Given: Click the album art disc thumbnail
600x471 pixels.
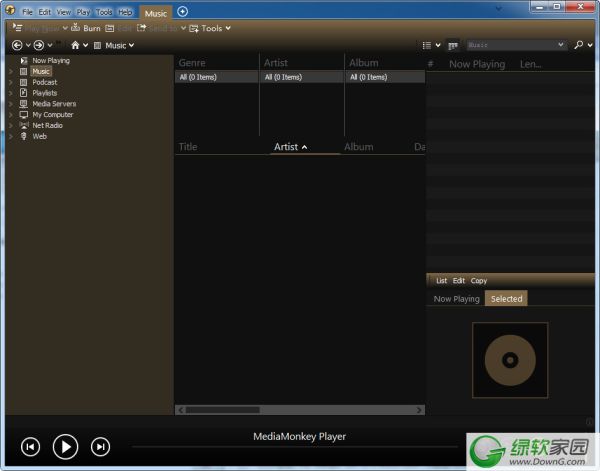Looking at the screenshot, I should 510,360.
